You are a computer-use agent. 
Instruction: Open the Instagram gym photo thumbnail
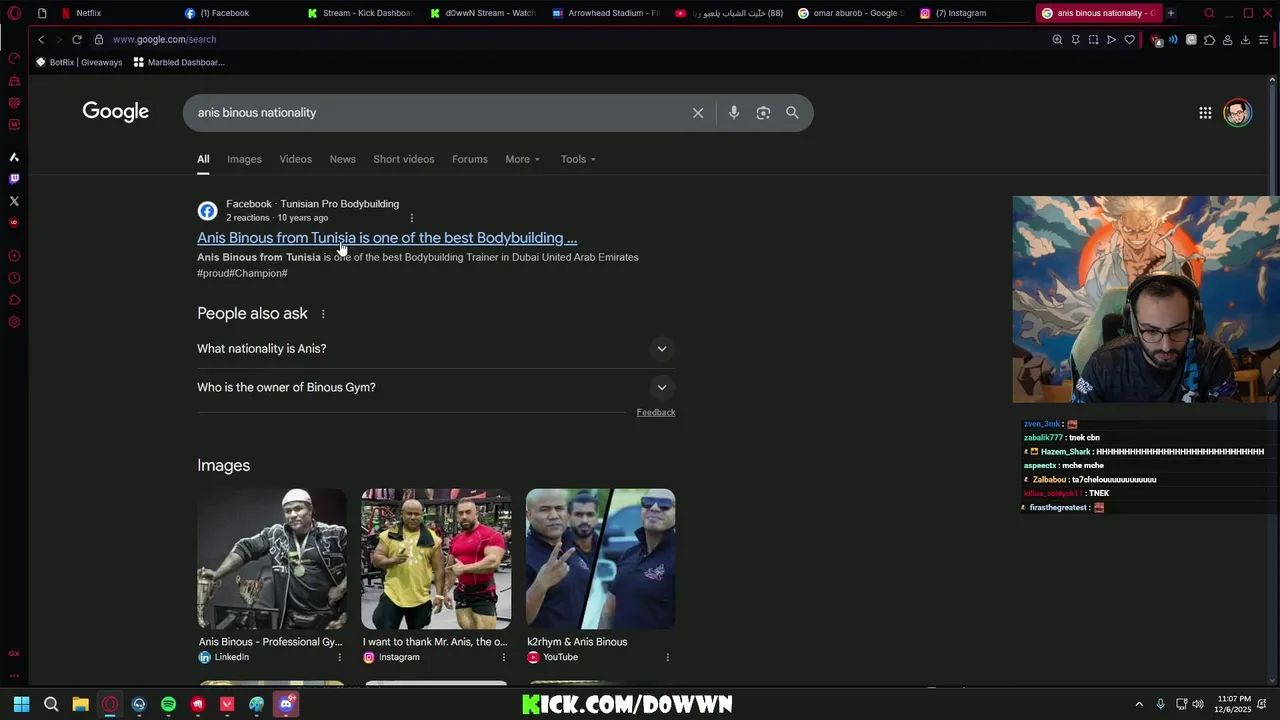(436, 559)
